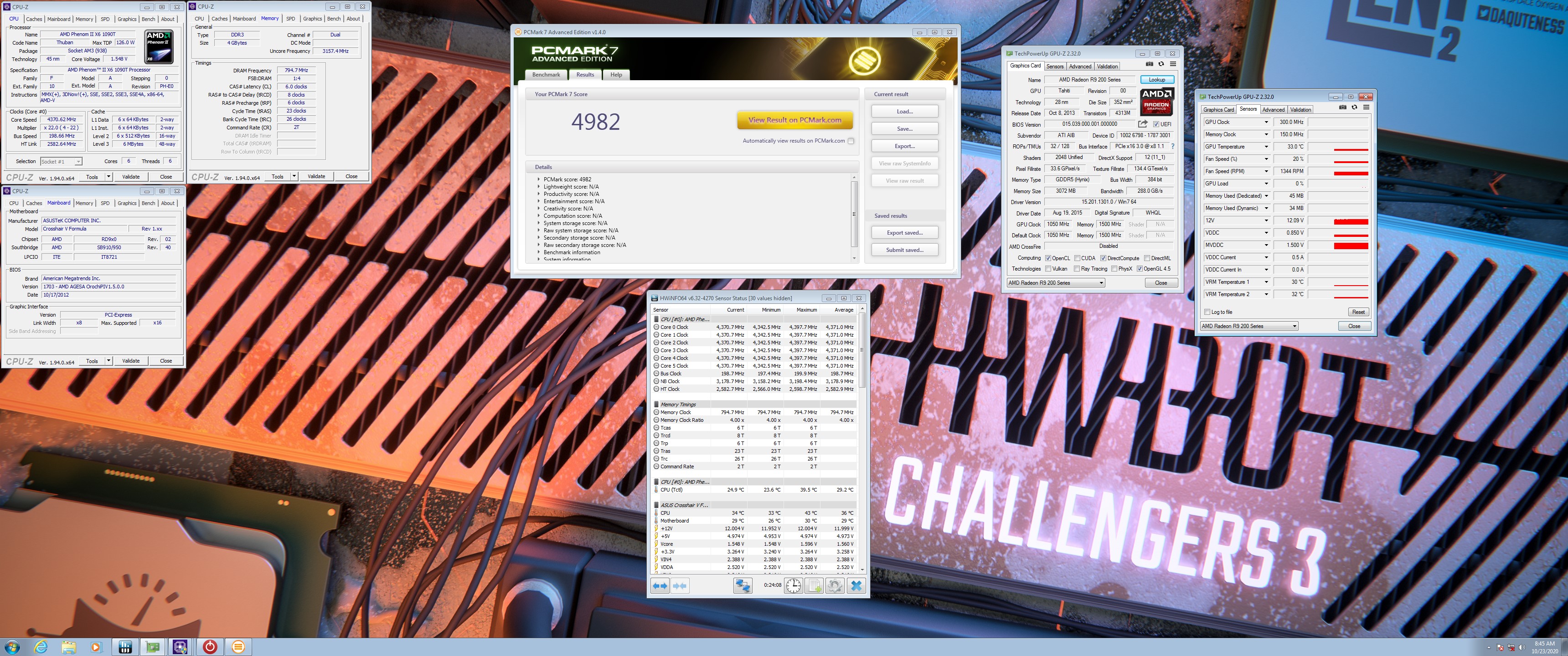Image resolution: width=1568 pixels, height=656 pixels.
Task: Switch to HWiNFO taskbar button
Action: pos(125,647)
